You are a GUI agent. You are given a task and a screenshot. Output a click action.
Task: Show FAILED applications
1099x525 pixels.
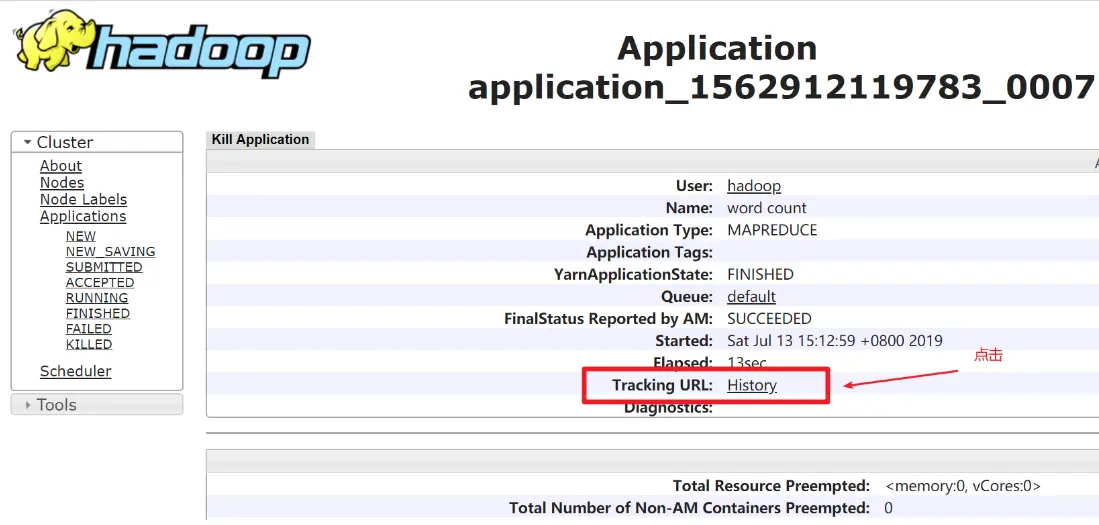click(88, 329)
